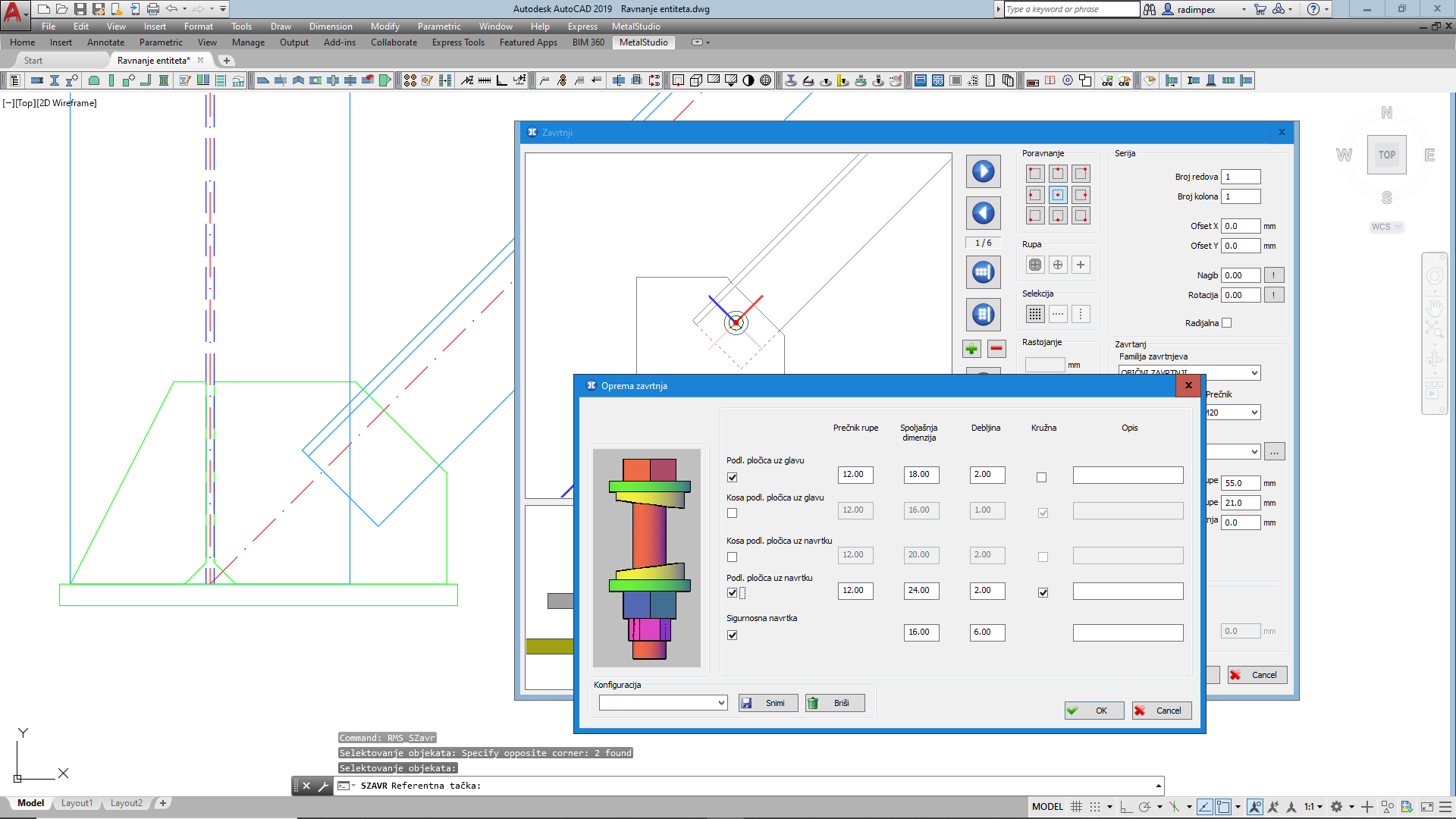Image resolution: width=1456 pixels, height=819 pixels.
Task: Open the Konfiguracija dropdown list
Action: coord(720,702)
